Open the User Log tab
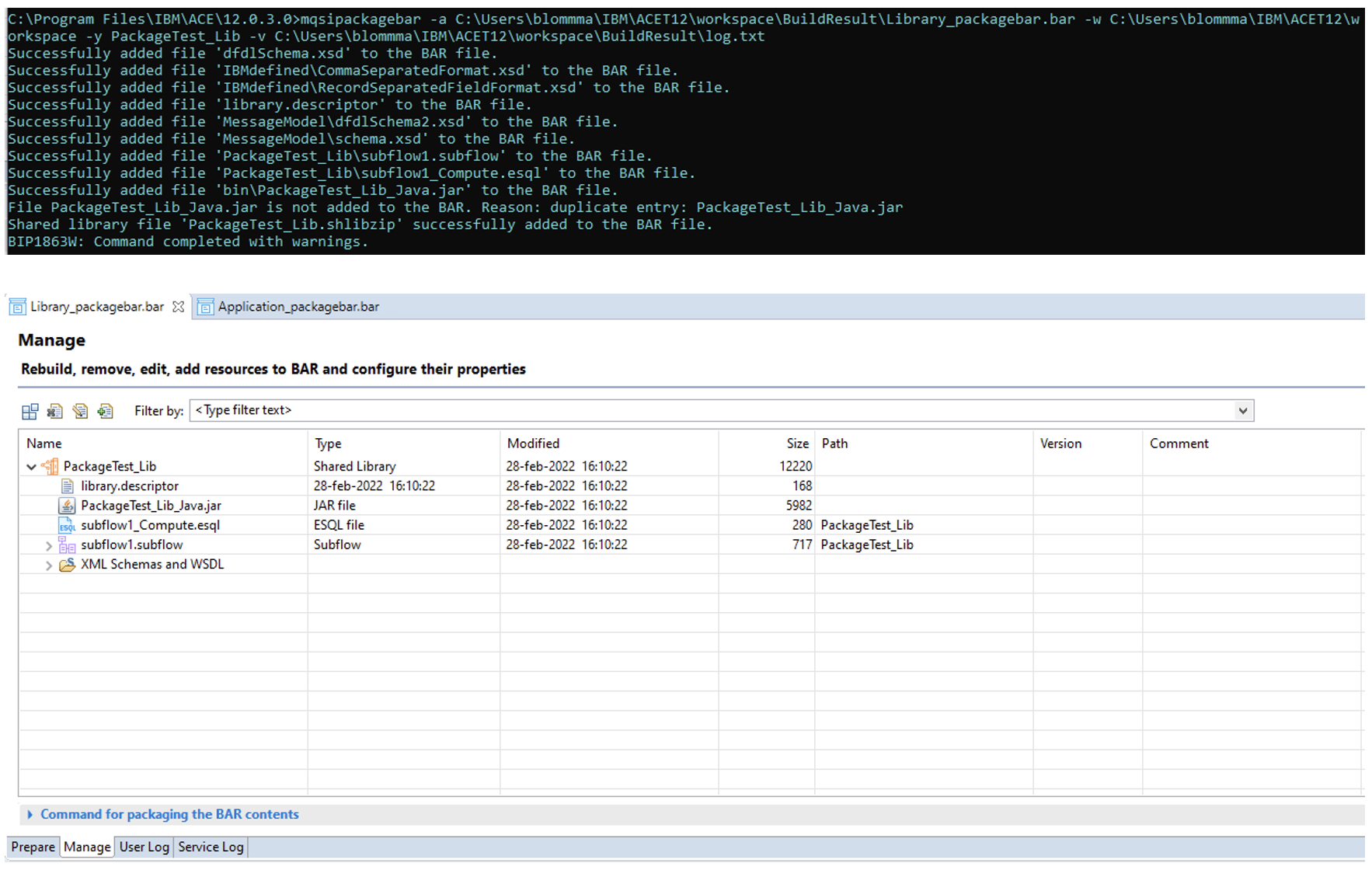 (145, 847)
